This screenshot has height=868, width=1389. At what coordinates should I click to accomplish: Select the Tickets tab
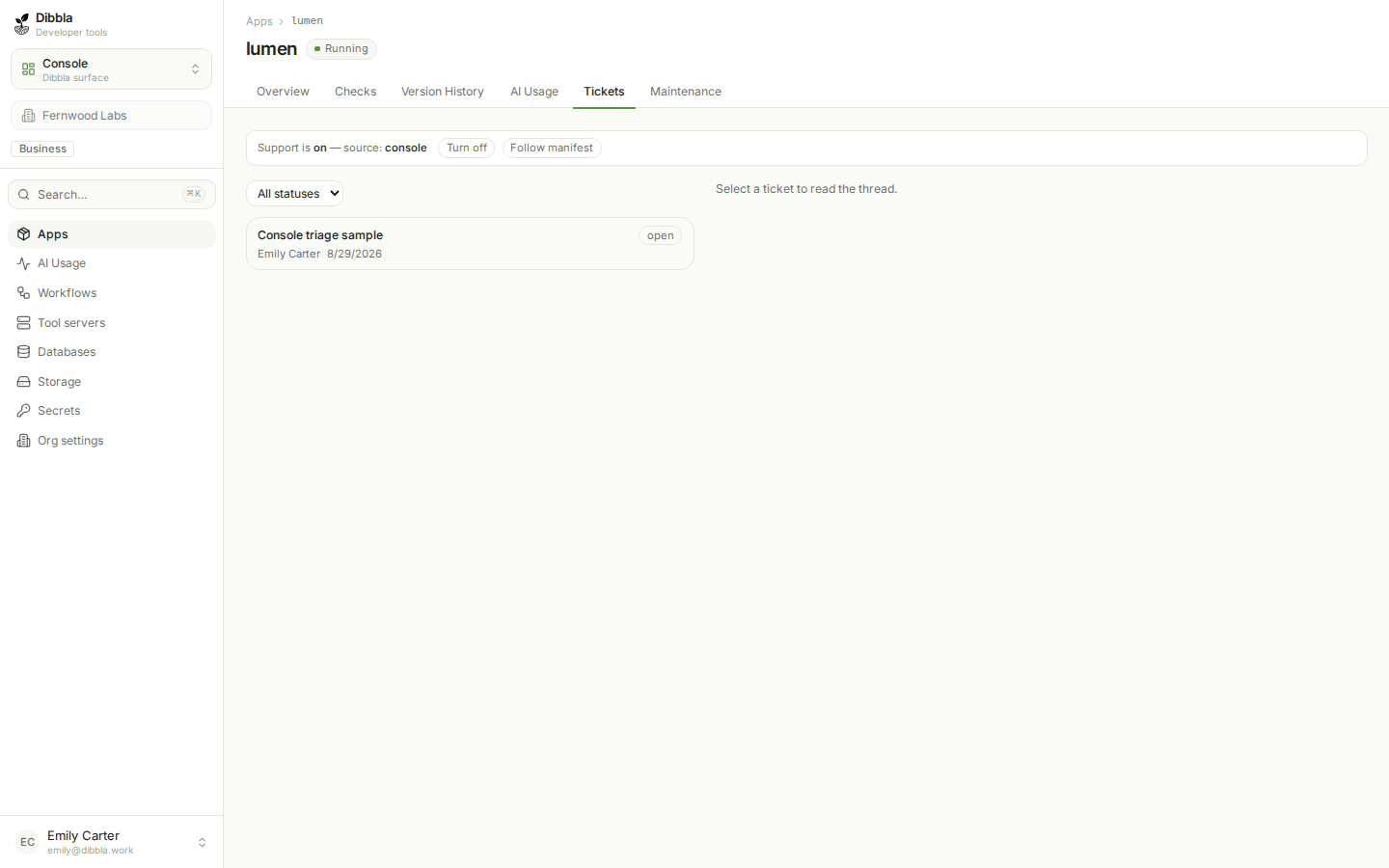click(x=604, y=92)
